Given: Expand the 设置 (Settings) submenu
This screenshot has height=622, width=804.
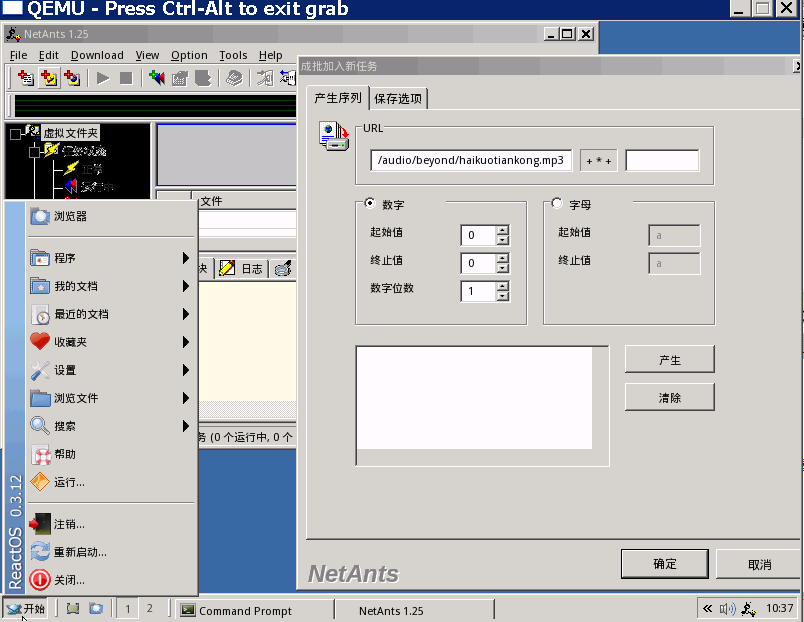Looking at the screenshot, I should 112,370.
